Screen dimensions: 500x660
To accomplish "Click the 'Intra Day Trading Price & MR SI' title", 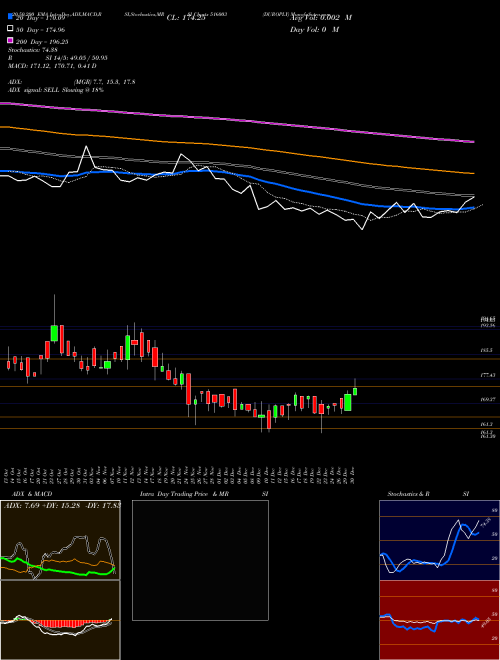I will (x=204, y=494).
